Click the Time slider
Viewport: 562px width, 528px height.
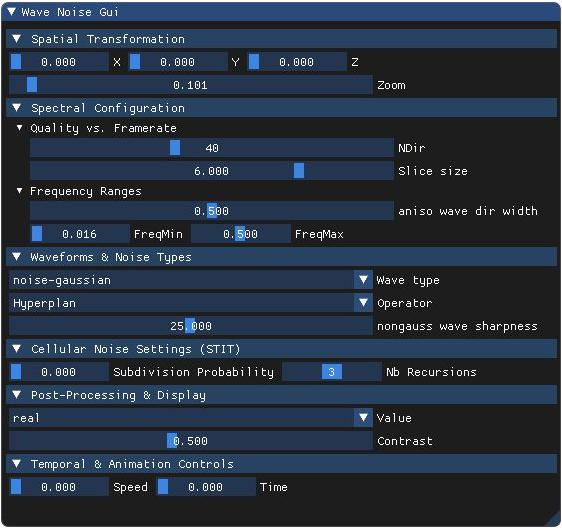point(206,487)
